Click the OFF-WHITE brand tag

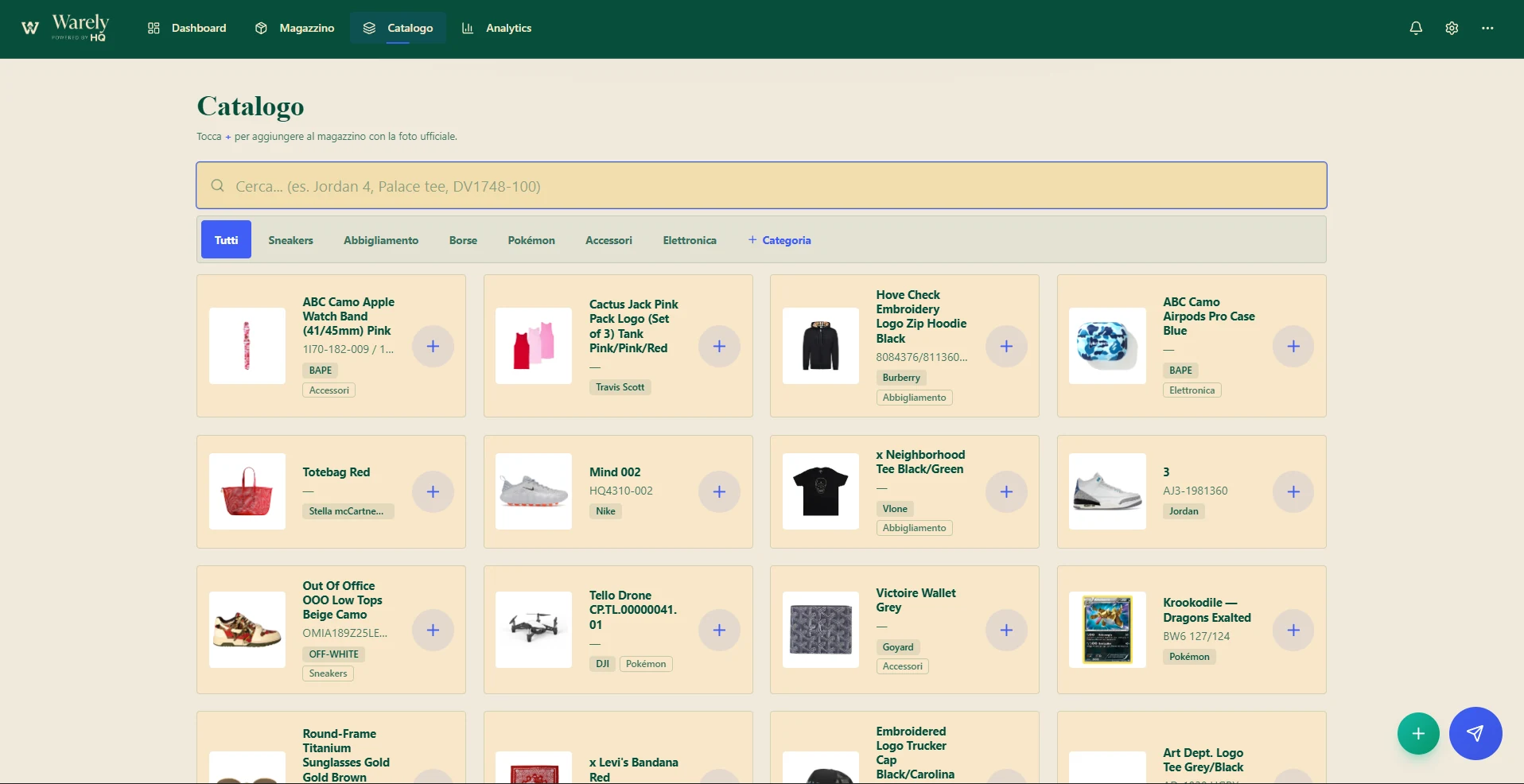[333, 654]
